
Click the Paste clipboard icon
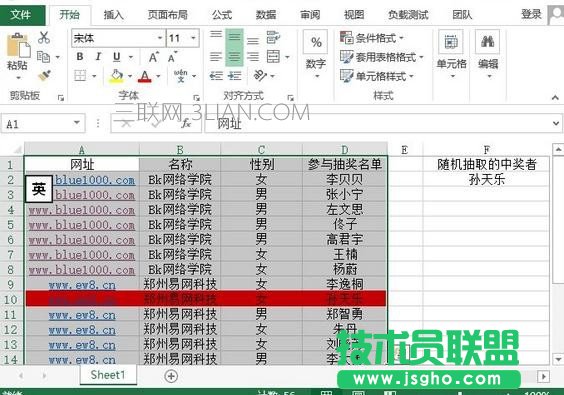pos(18,45)
